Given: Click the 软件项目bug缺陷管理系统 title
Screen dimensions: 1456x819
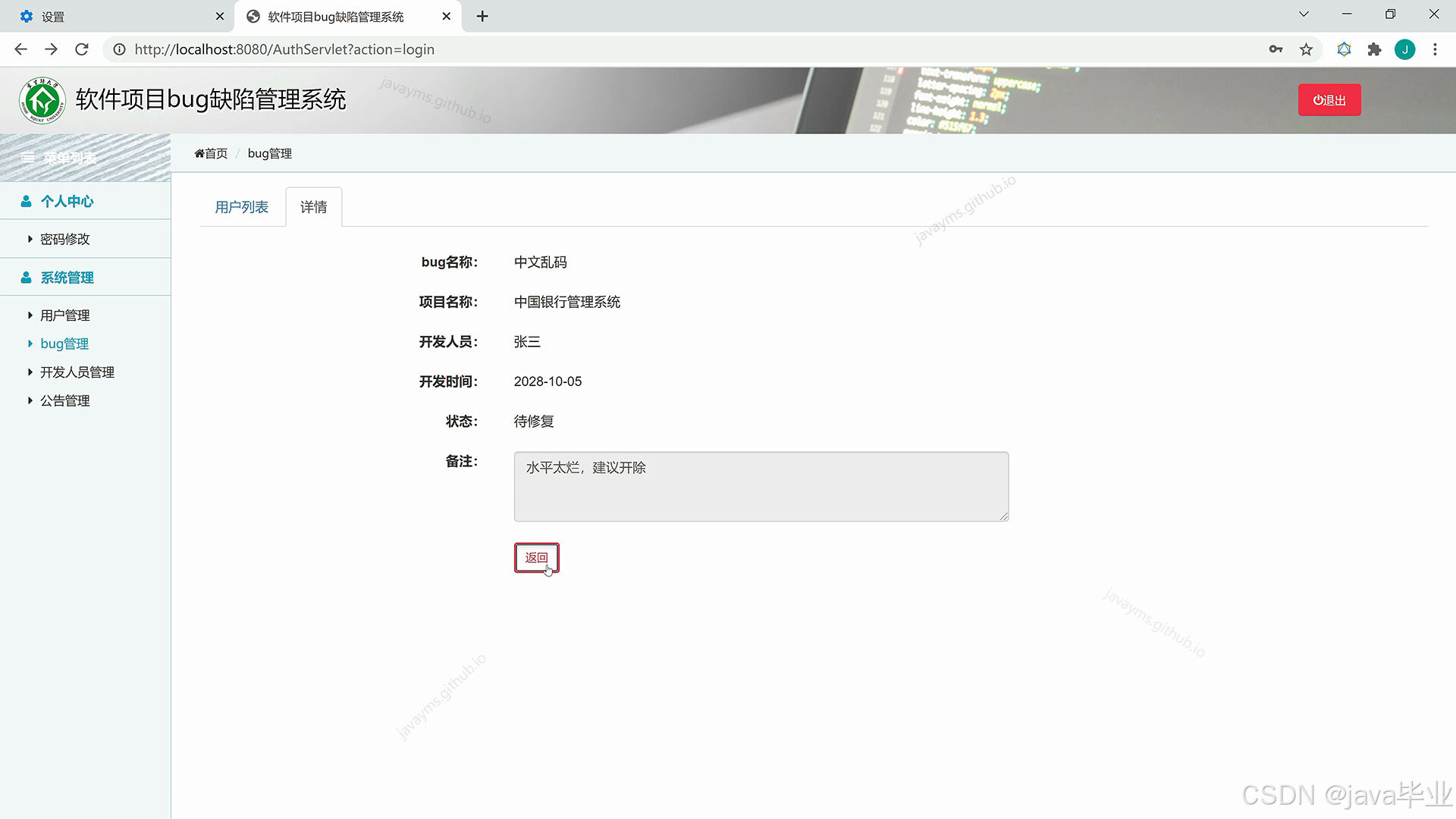Looking at the screenshot, I should pos(211,99).
